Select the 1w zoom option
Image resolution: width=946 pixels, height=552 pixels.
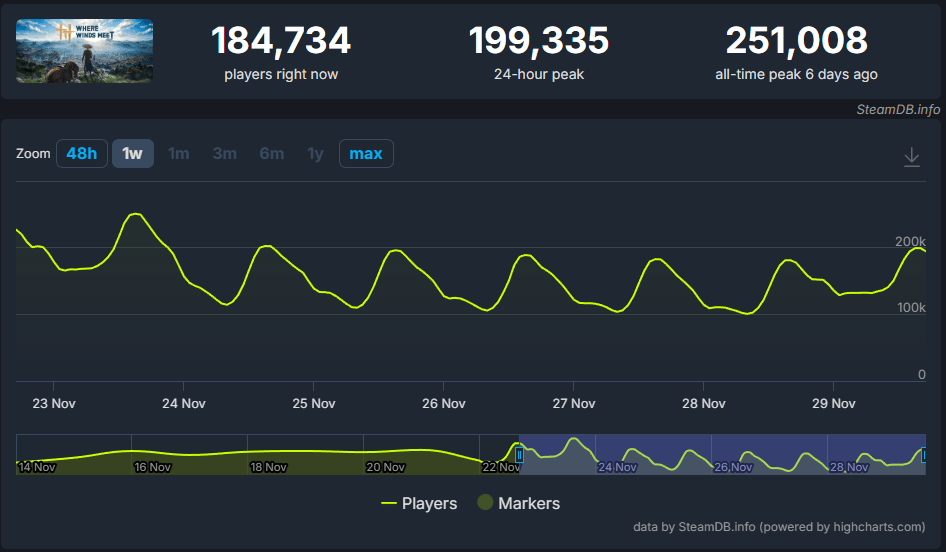132,154
